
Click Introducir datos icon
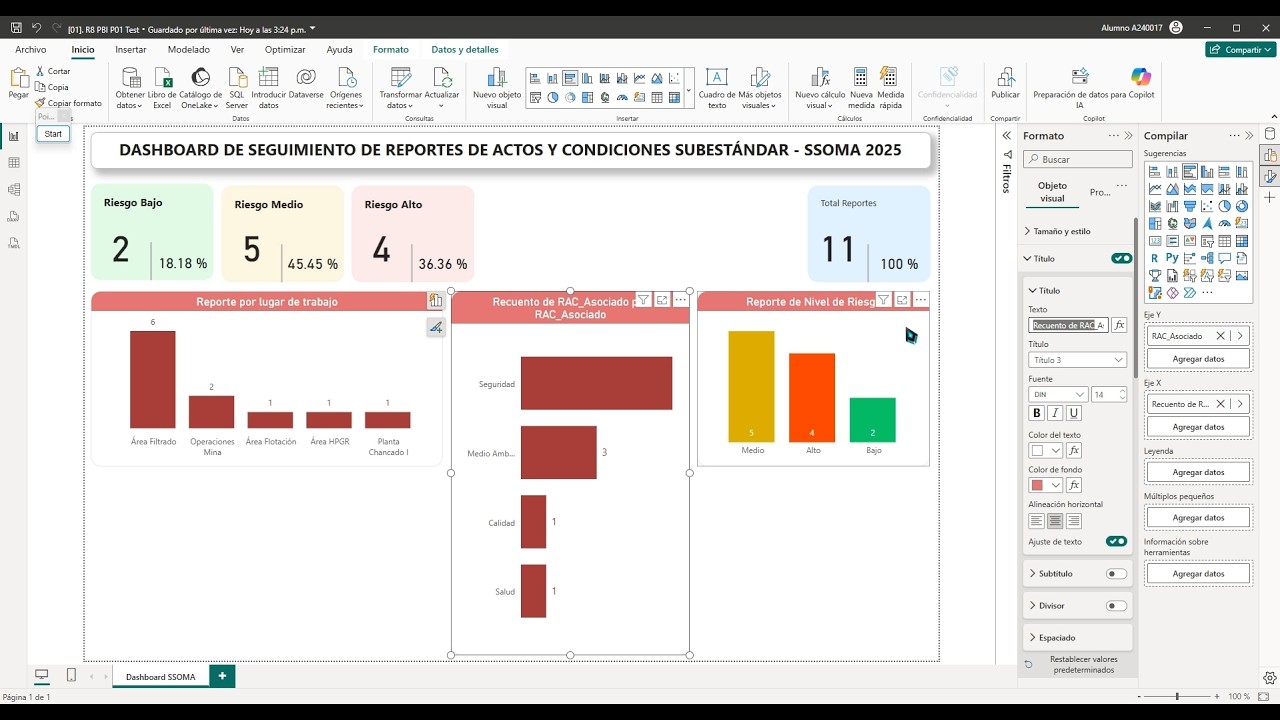[268, 78]
